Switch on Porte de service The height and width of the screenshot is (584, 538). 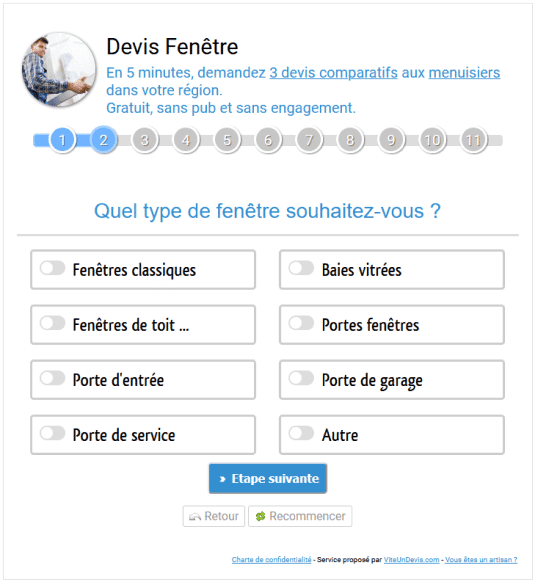click(x=53, y=434)
